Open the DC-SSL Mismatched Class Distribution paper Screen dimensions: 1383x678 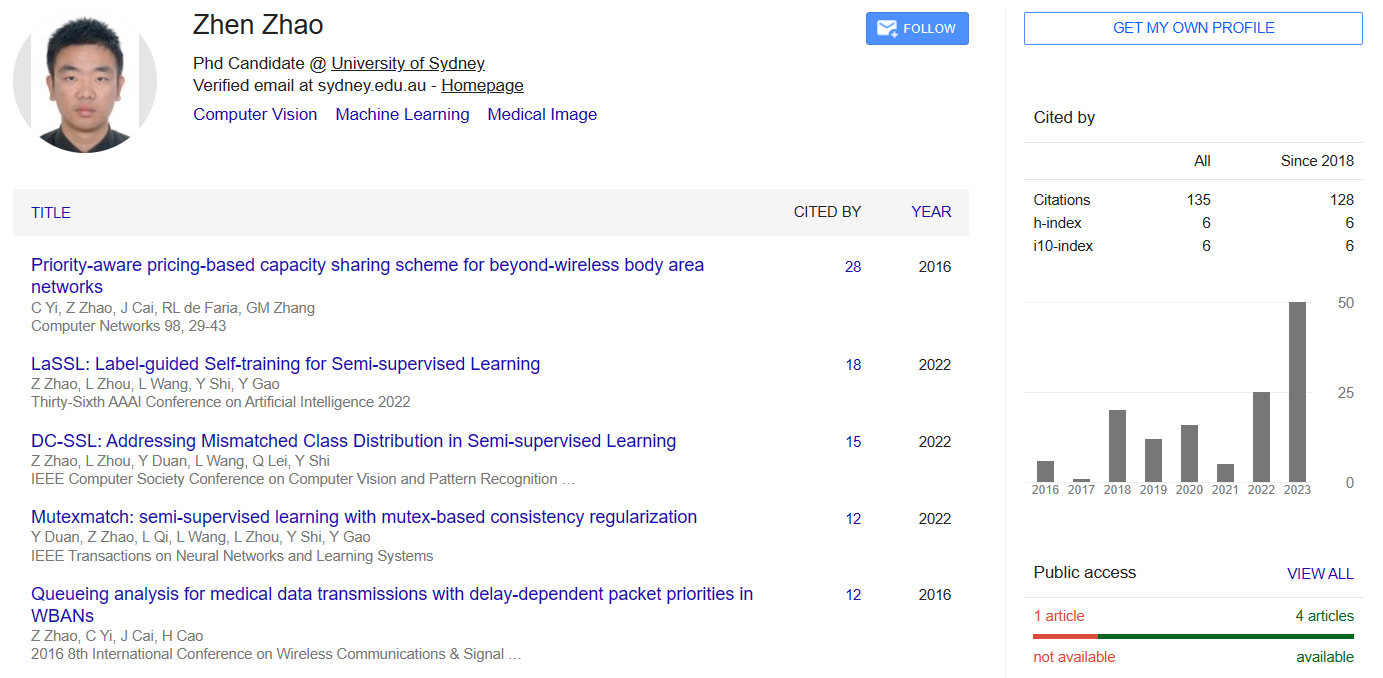pyautogui.click(x=353, y=441)
